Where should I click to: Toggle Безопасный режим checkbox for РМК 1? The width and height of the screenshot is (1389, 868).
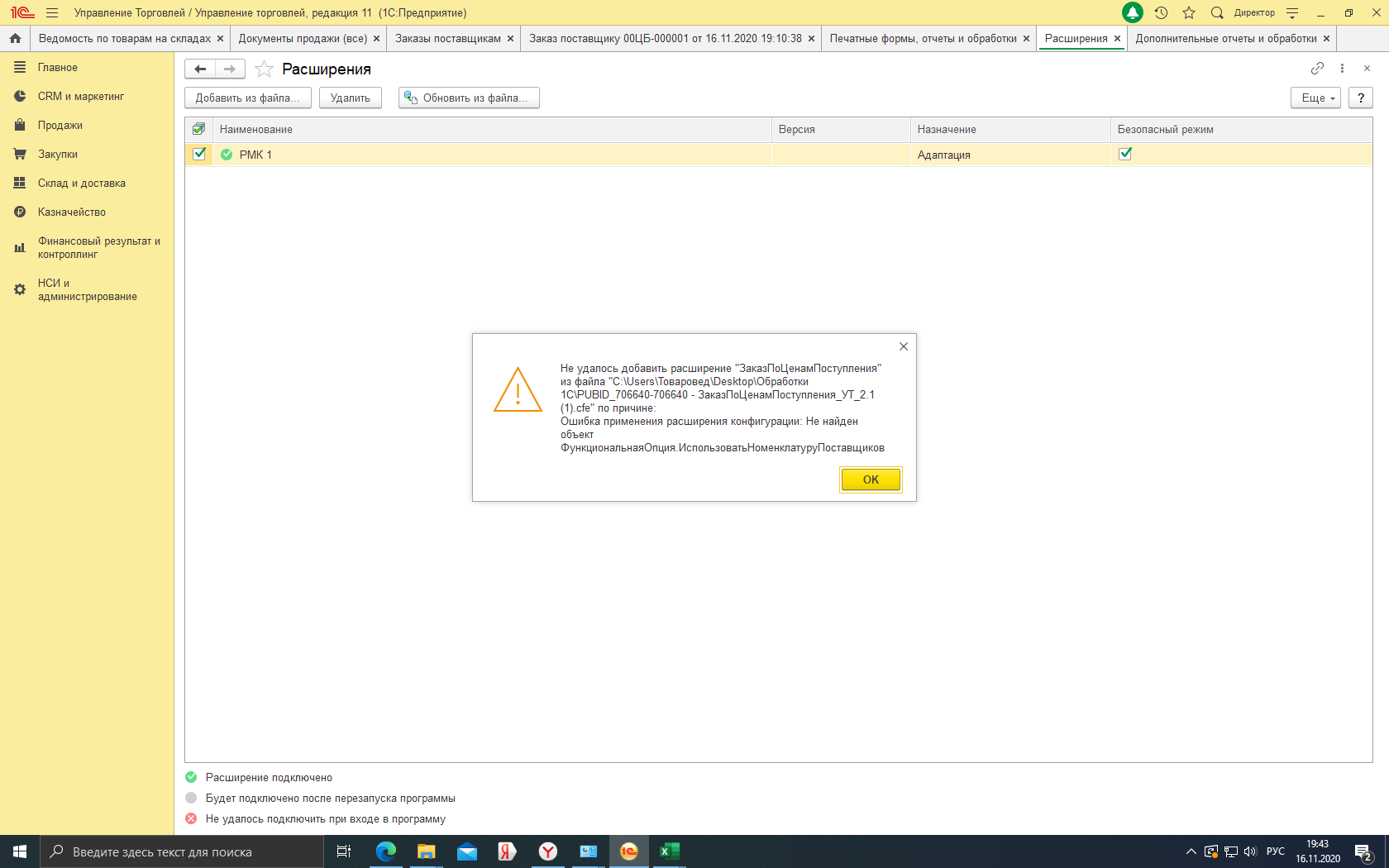point(1125,154)
